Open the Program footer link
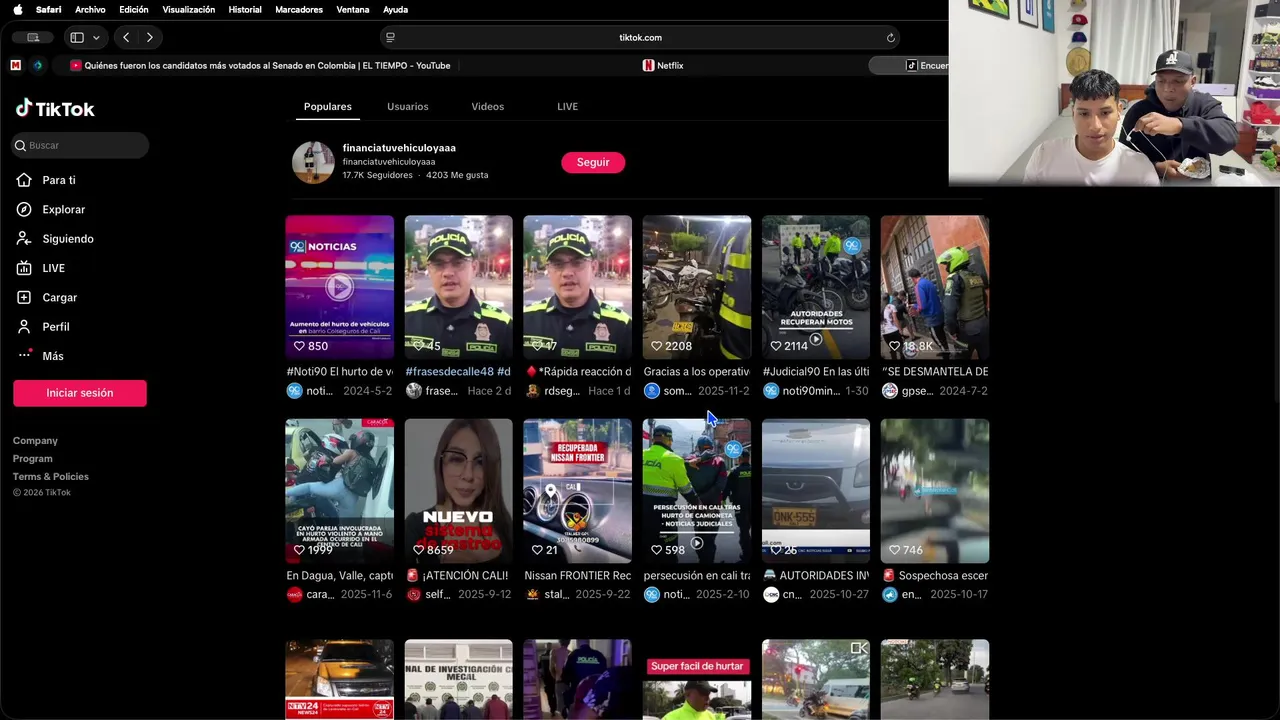Image resolution: width=1280 pixels, height=720 pixels. click(x=33, y=458)
